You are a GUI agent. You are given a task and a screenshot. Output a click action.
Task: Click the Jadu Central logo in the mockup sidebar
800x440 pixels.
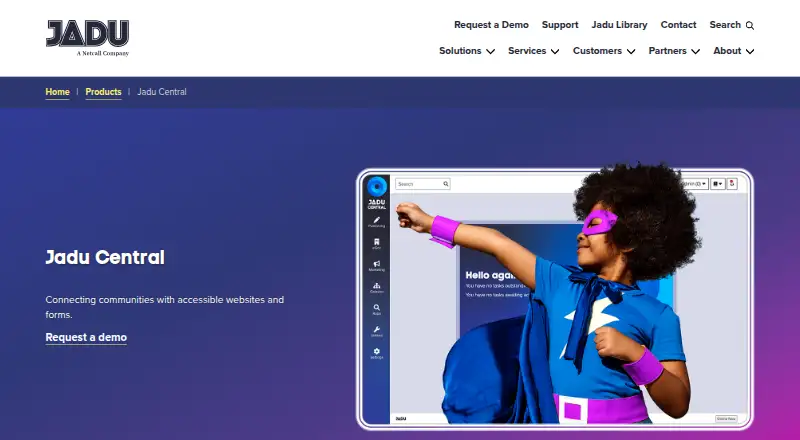377,193
